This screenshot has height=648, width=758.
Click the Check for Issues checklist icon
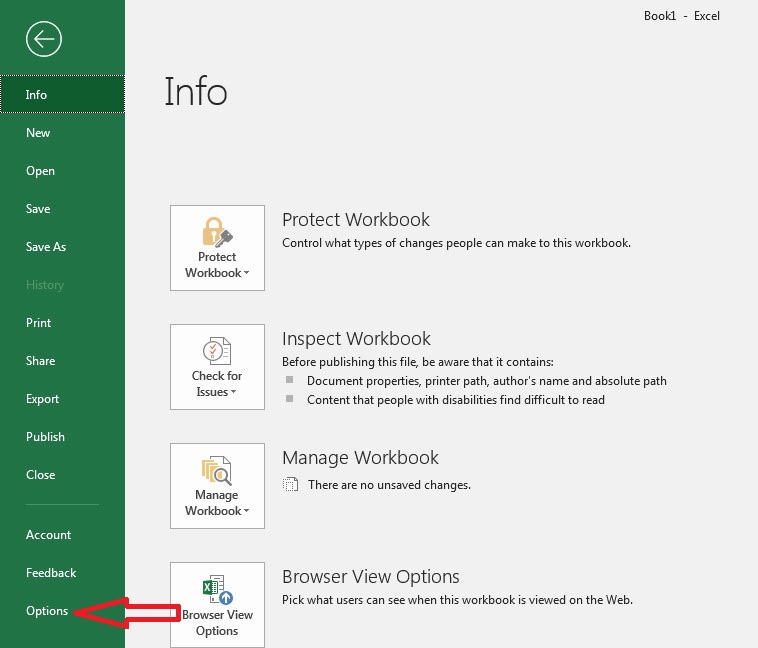coord(217,351)
